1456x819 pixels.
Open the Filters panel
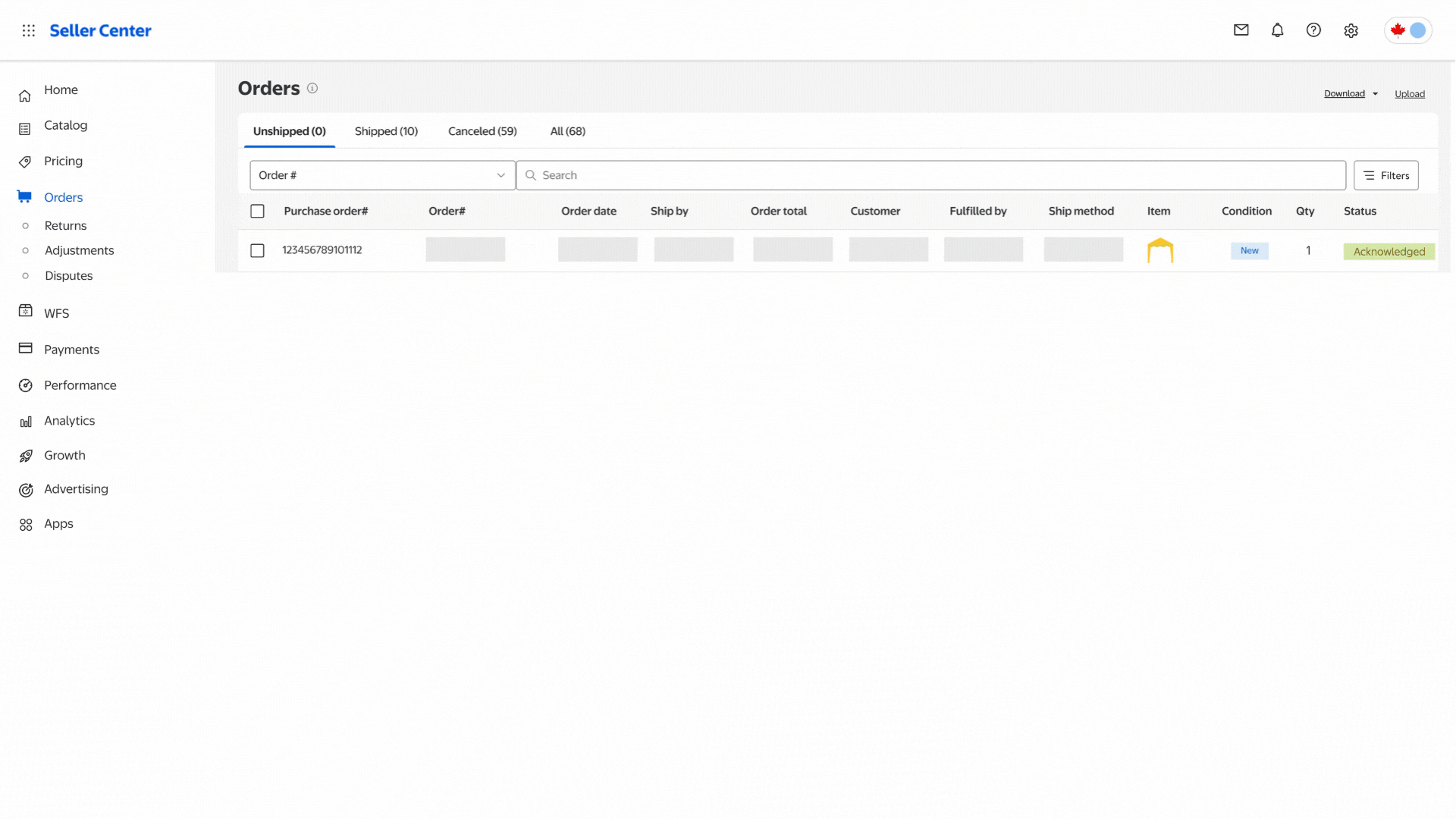pyautogui.click(x=1385, y=175)
